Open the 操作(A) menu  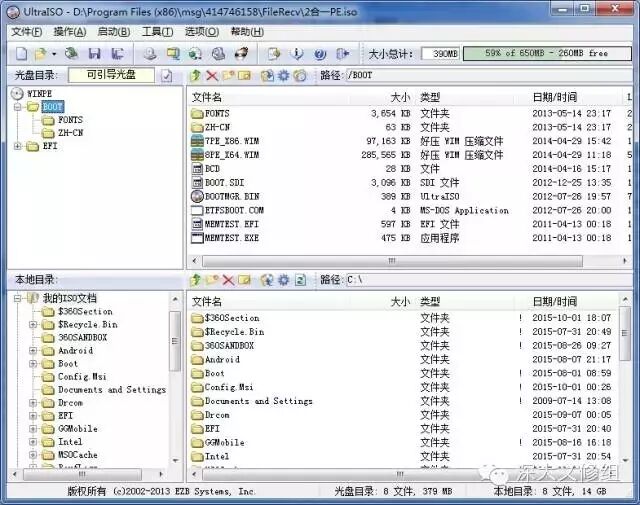point(70,31)
